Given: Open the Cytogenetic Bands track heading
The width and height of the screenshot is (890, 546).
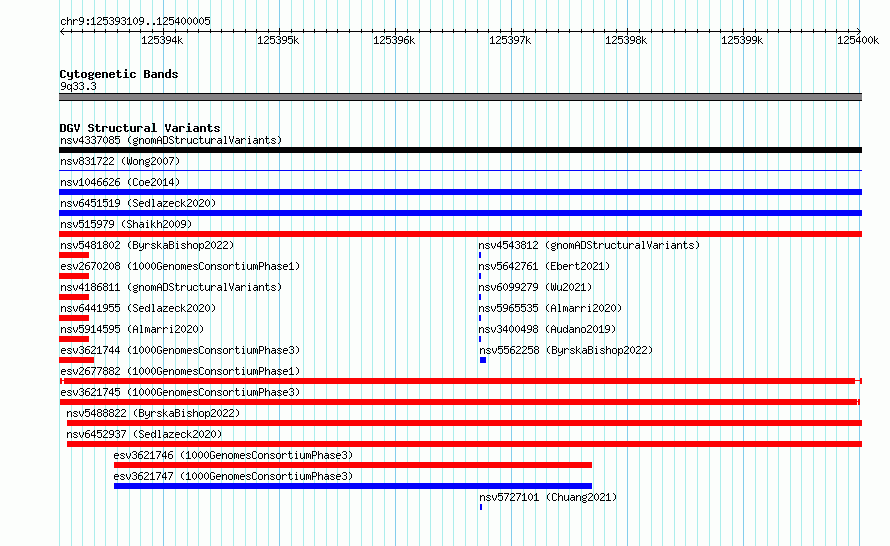Looking at the screenshot, I should tap(119, 74).
